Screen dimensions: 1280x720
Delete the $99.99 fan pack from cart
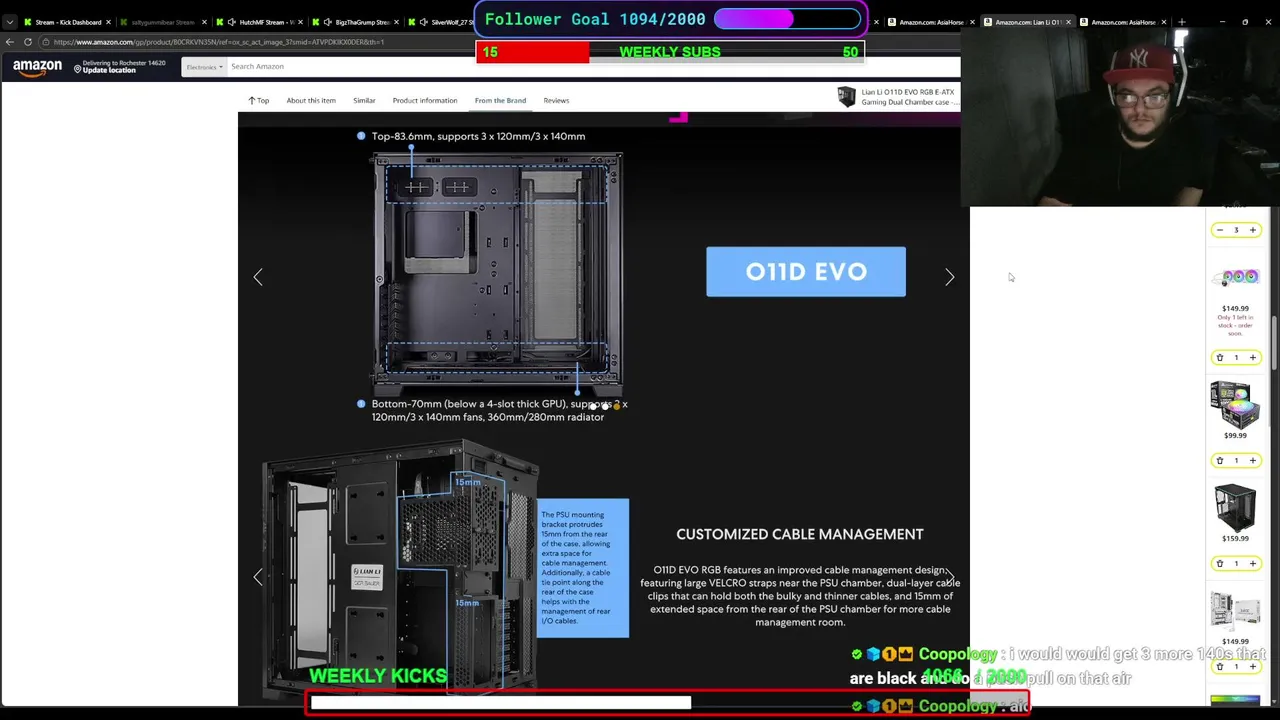tap(1219, 460)
